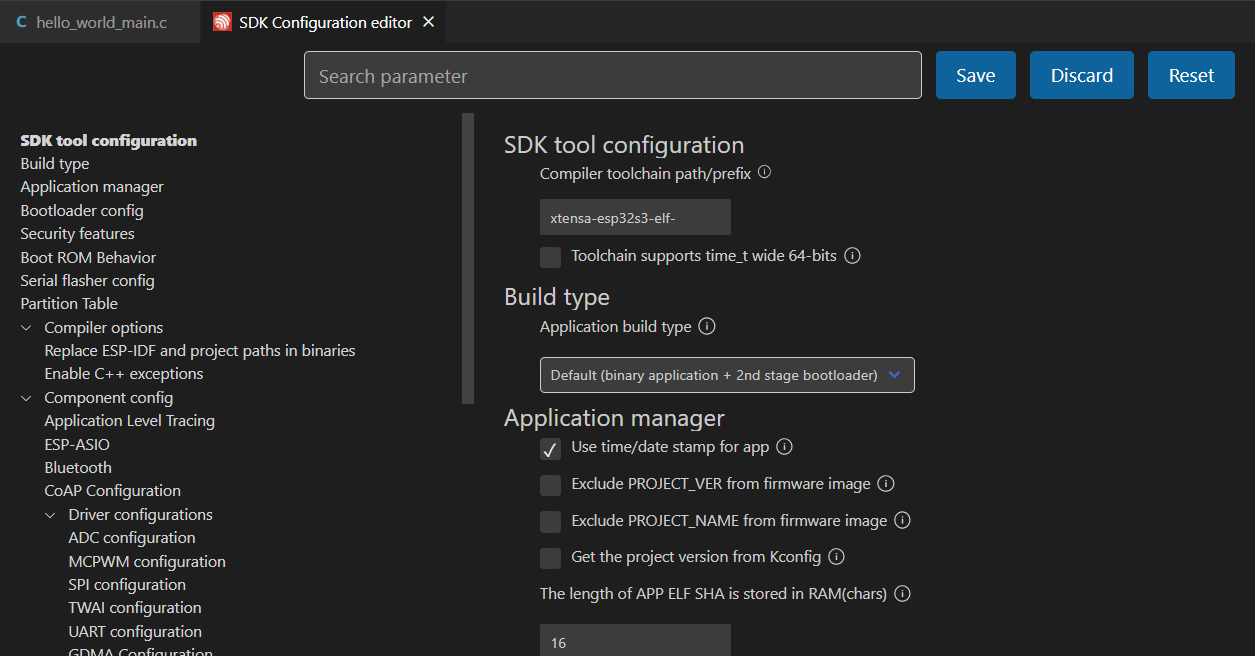Select Replace ESP-IDF and project paths item
Viewport: 1255px width, 656px height.
click(200, 351)
